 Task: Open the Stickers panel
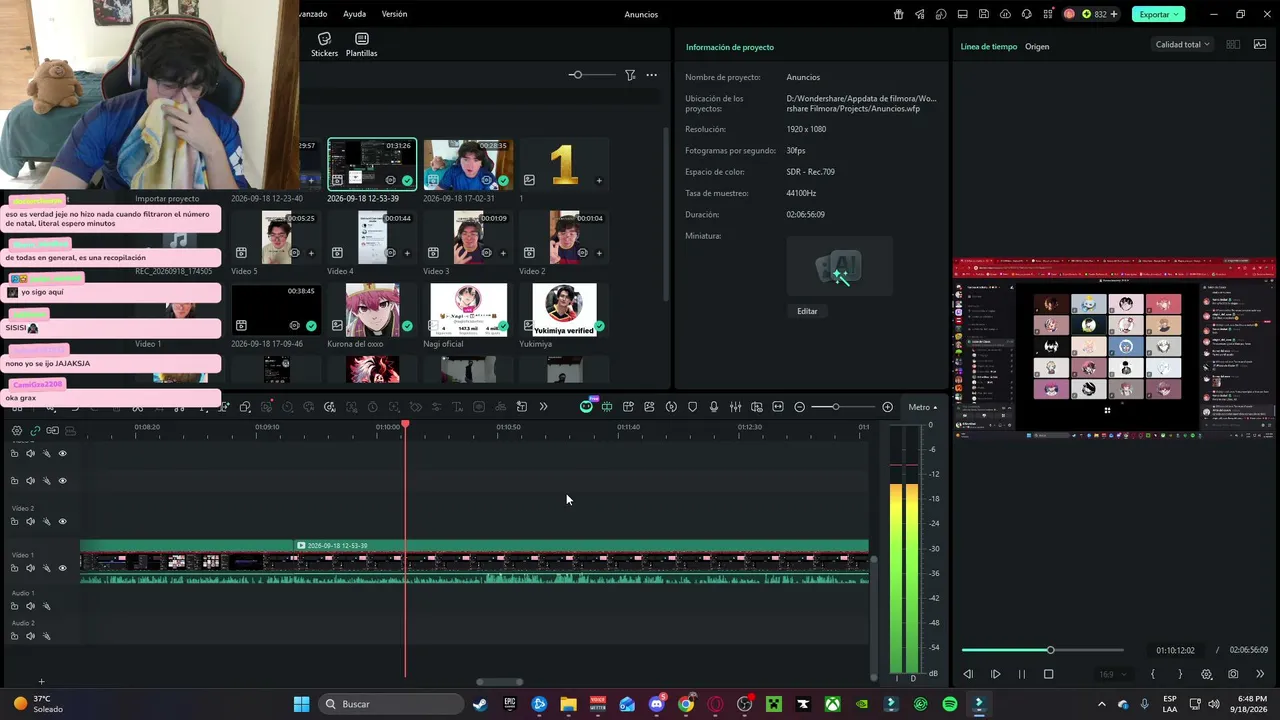tap(324, 45)
